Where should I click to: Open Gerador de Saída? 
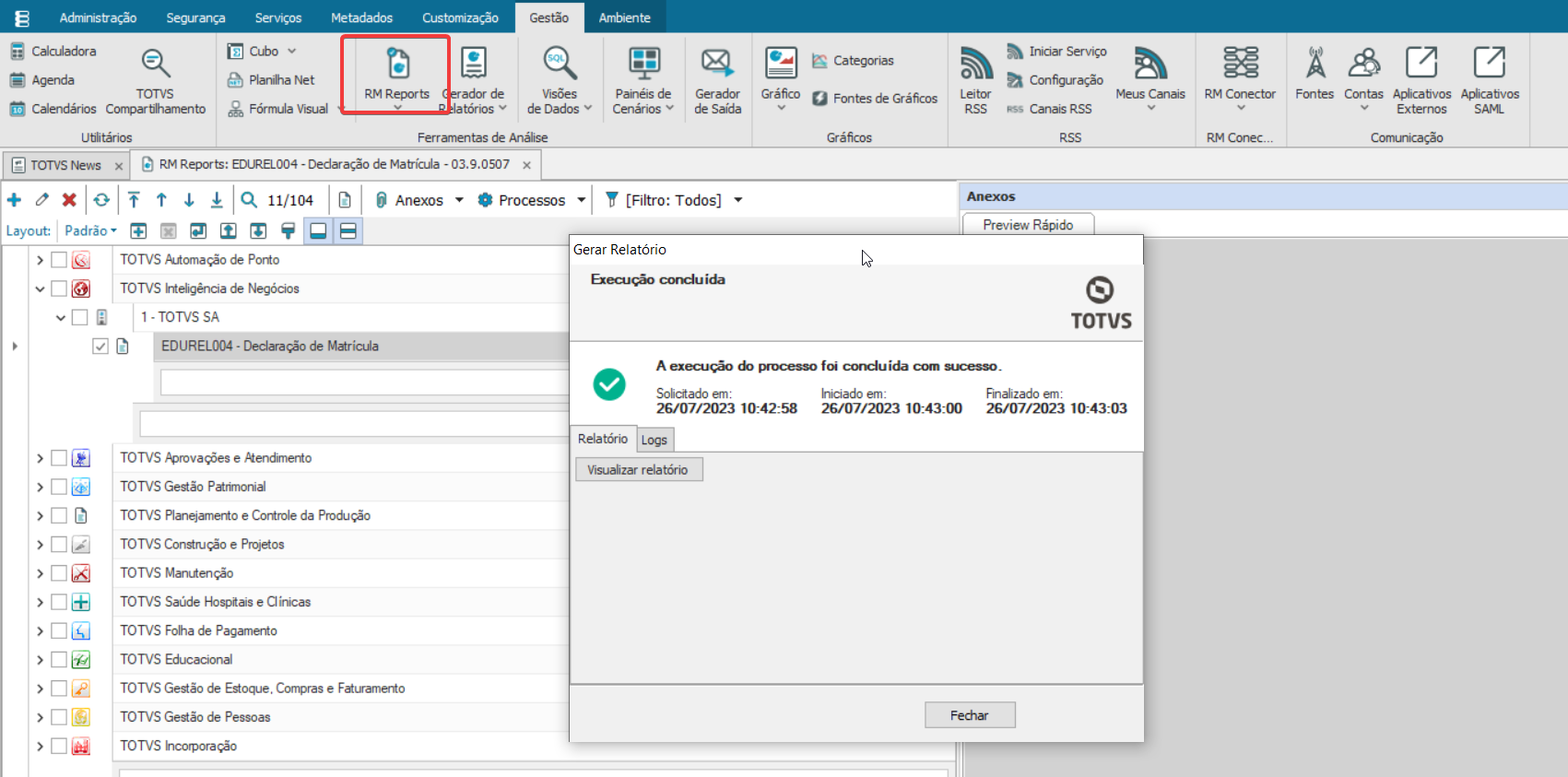click(x=717, y=81)
